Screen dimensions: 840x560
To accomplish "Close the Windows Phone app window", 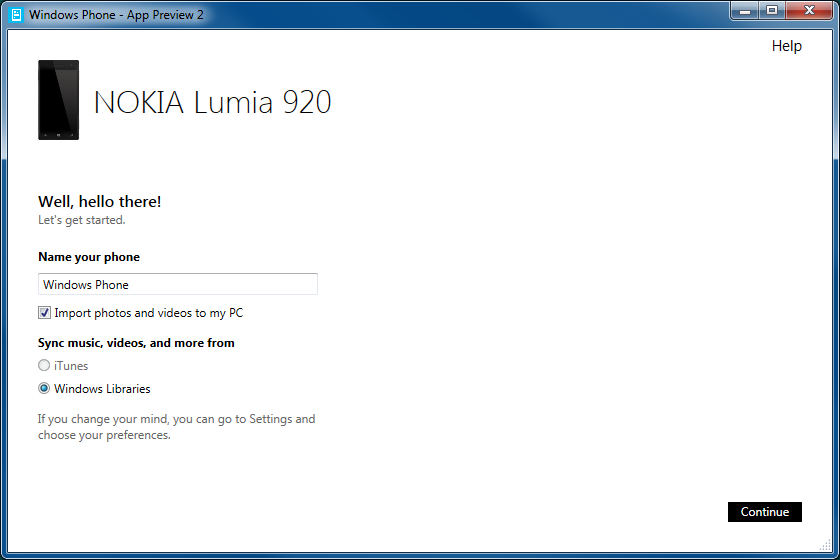I will (809, 11).
